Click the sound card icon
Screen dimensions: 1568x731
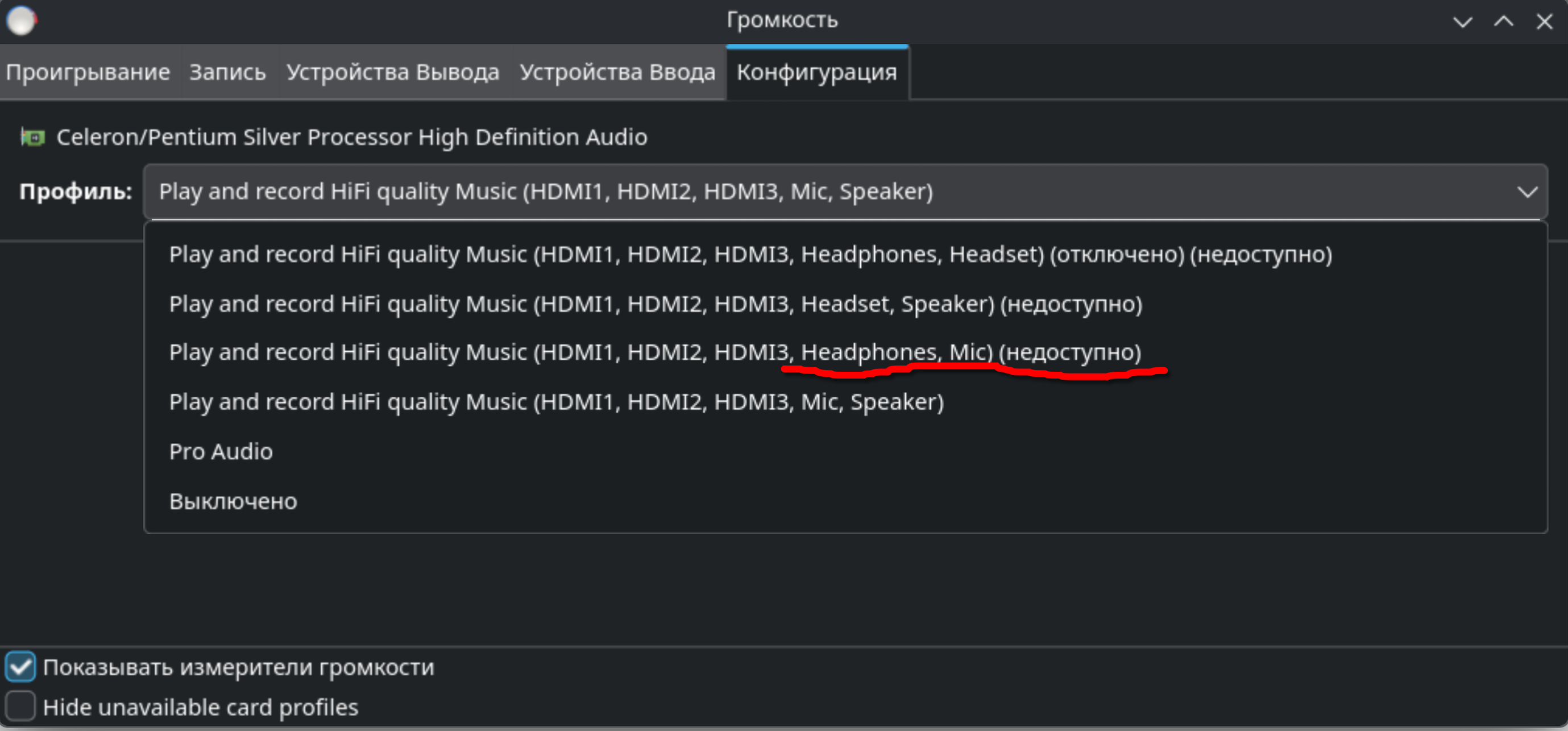(x=33, y=138)
